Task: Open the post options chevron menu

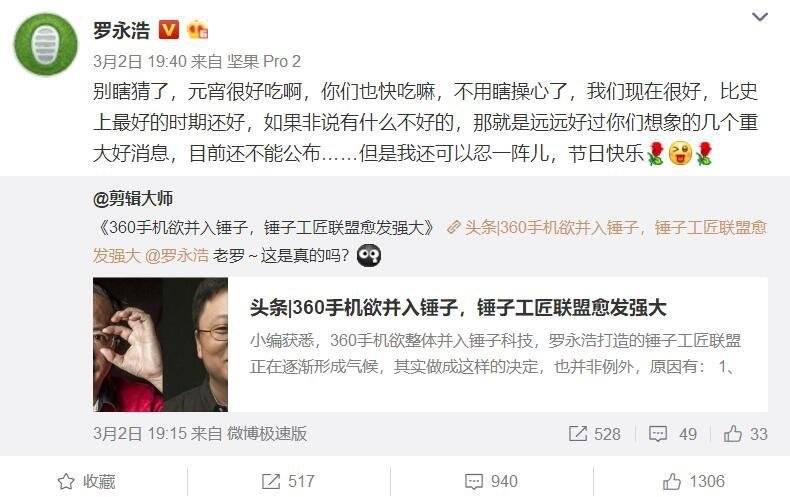Action: pyautogui.click(x=760, y=17)
